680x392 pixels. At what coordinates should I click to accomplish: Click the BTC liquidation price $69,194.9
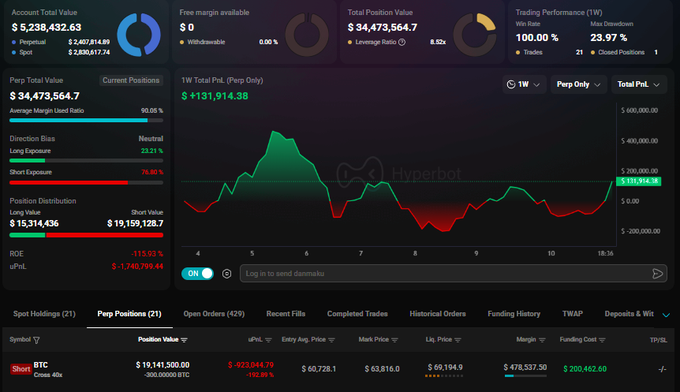pos(445,367)
